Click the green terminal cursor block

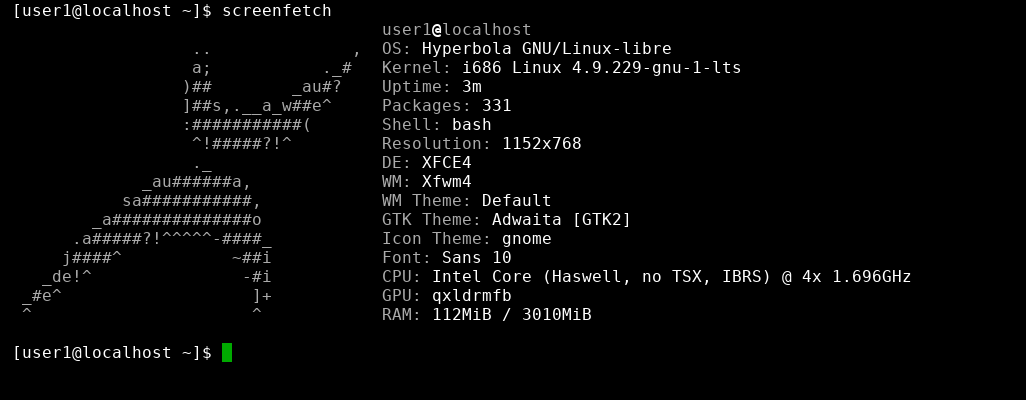point(227,352)
